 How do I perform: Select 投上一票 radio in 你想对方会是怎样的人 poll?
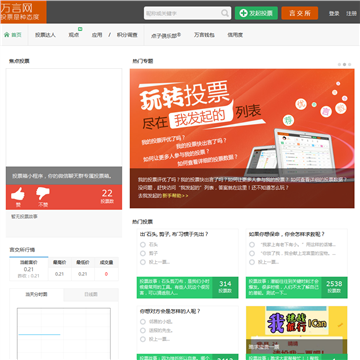[x=143, y=339]
